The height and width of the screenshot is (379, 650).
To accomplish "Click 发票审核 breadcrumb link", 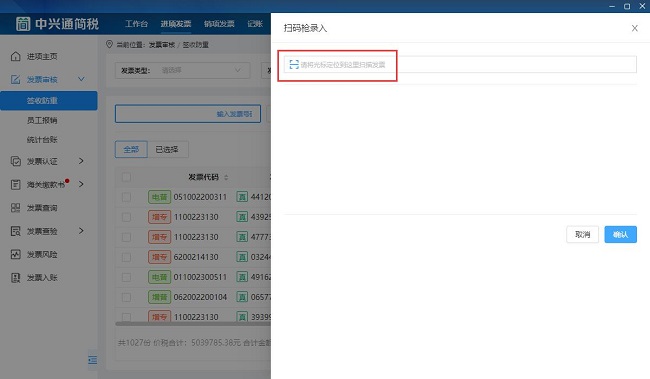I will pos(162,45).
